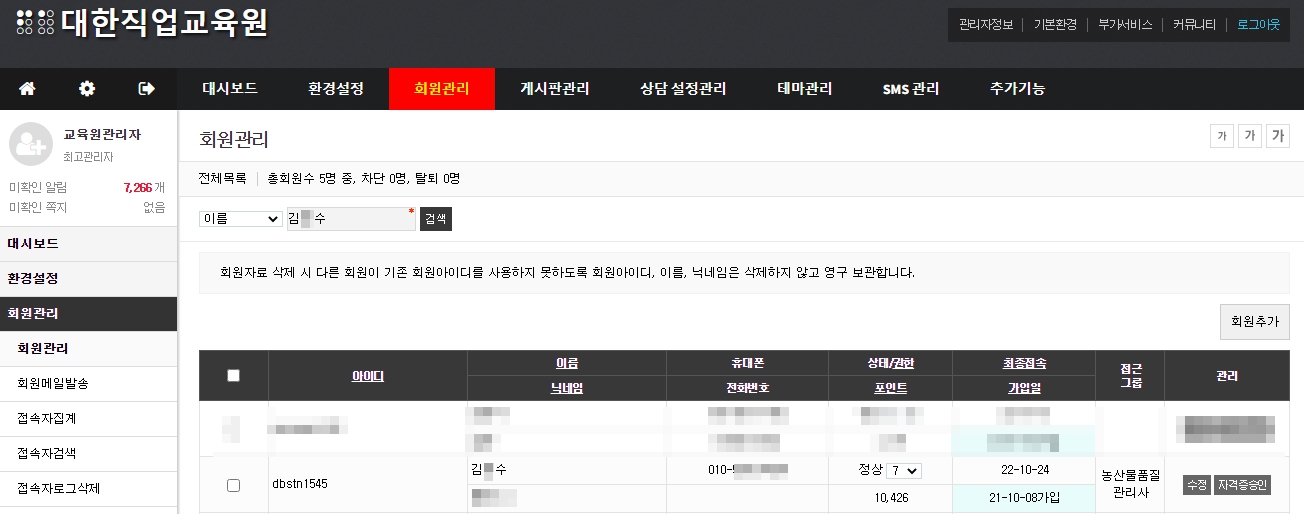This screenshot has height=514, width=1304.
Task: Click the 대한직업교육원 logo
Action: [142, 22]
